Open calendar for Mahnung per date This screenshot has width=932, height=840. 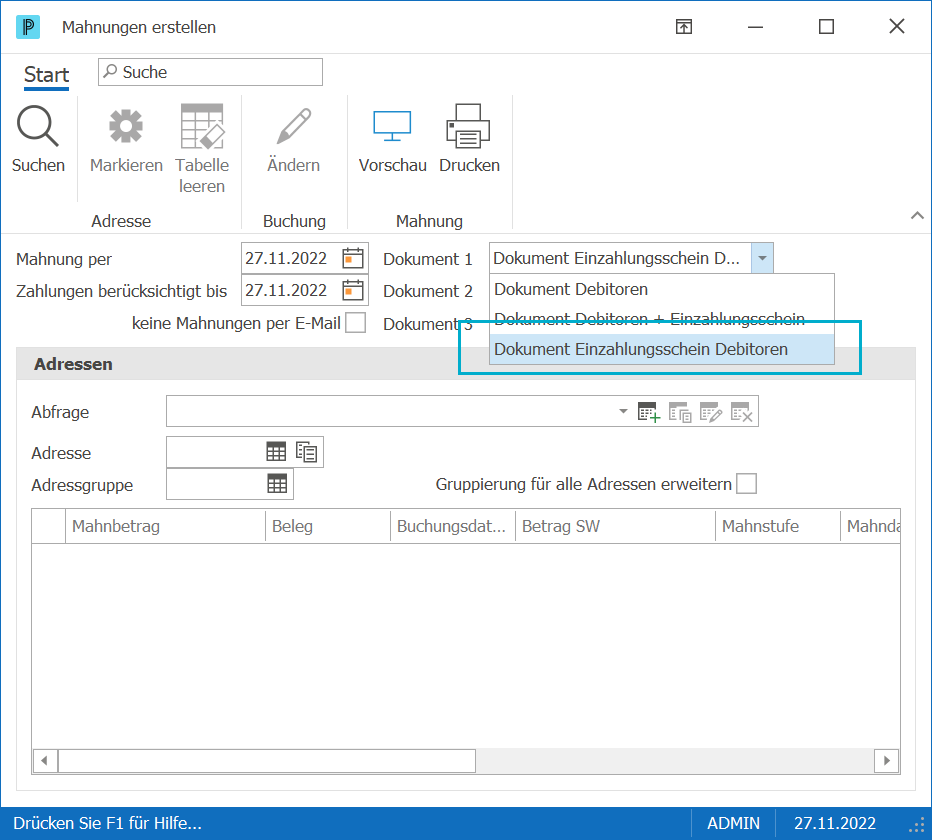tap(352, 259)
